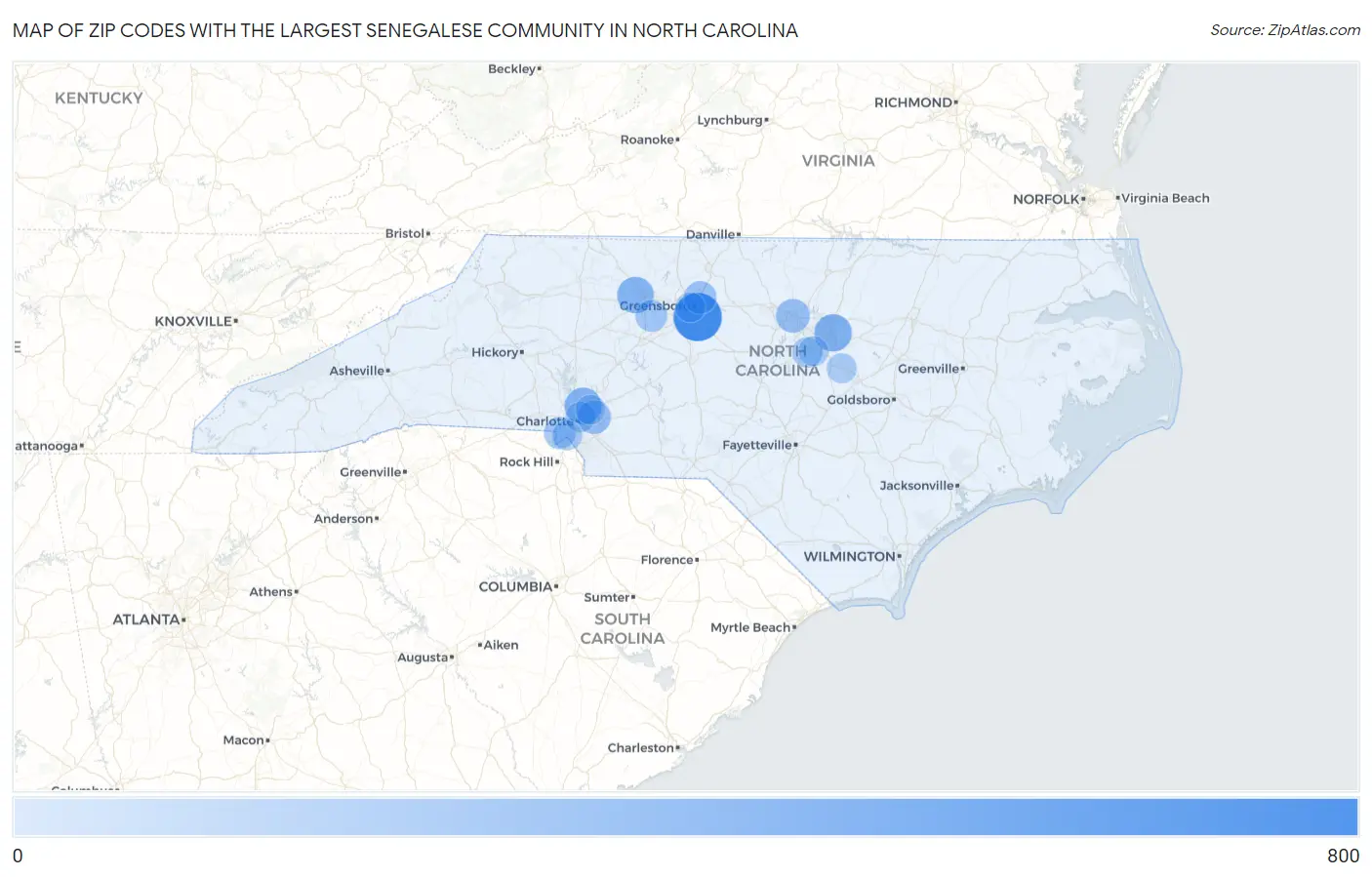The height and width of the screenshot is (877, 1372).
Task: Click the 'Norfolk' city label
Action: (x=1046, y=199)
